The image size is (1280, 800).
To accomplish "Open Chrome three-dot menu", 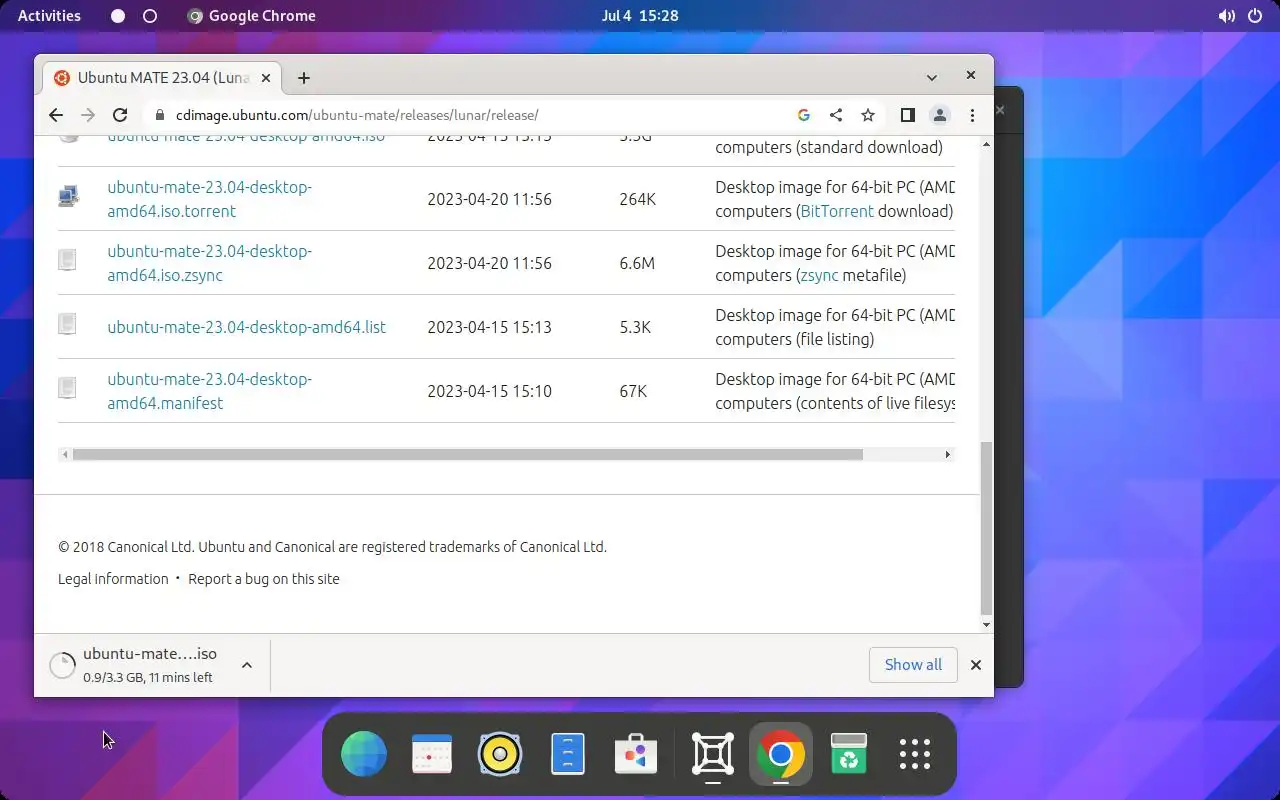I will point(972,115).
